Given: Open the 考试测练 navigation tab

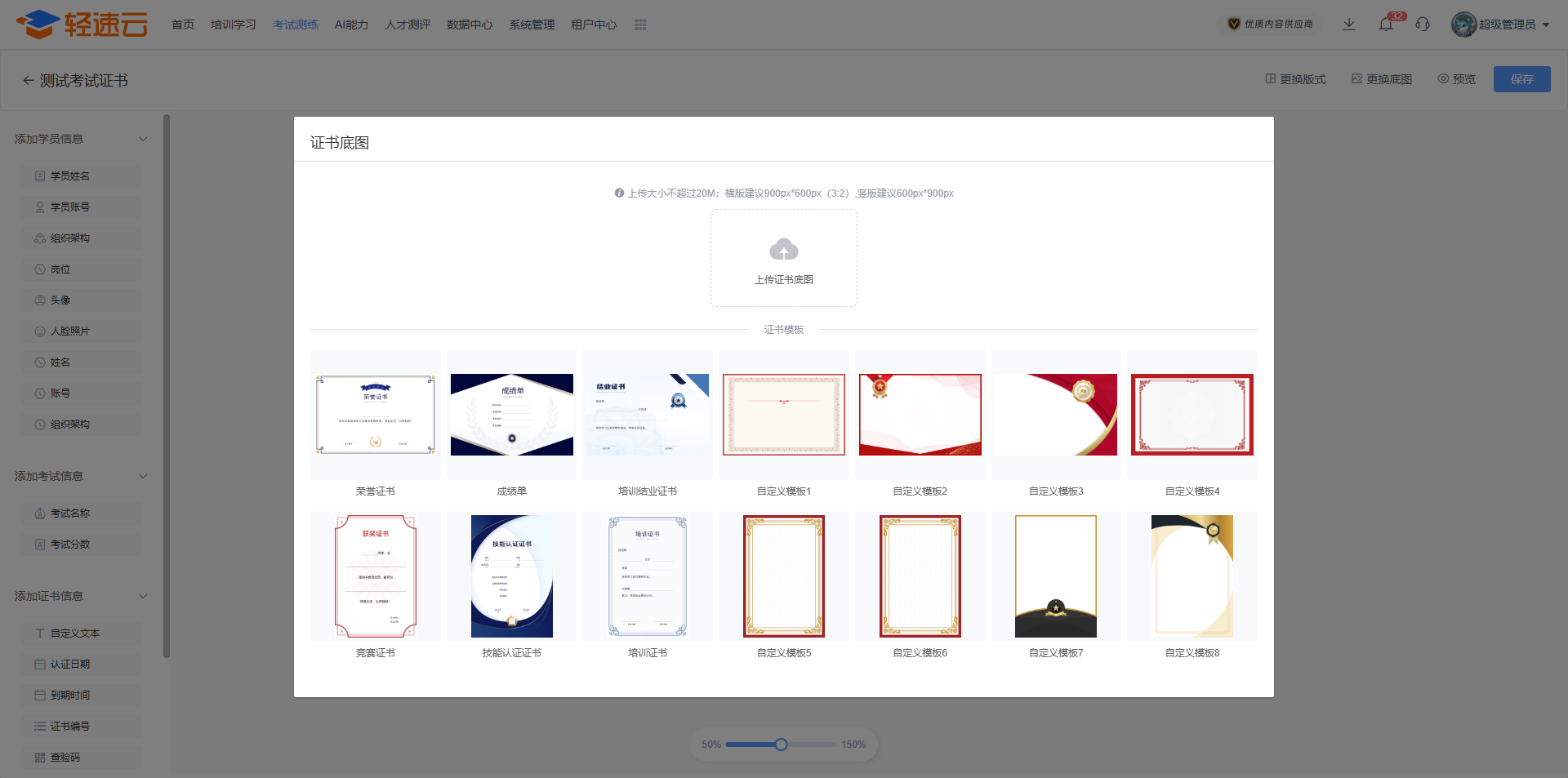Looking at the screenshot, I should 296,24.
